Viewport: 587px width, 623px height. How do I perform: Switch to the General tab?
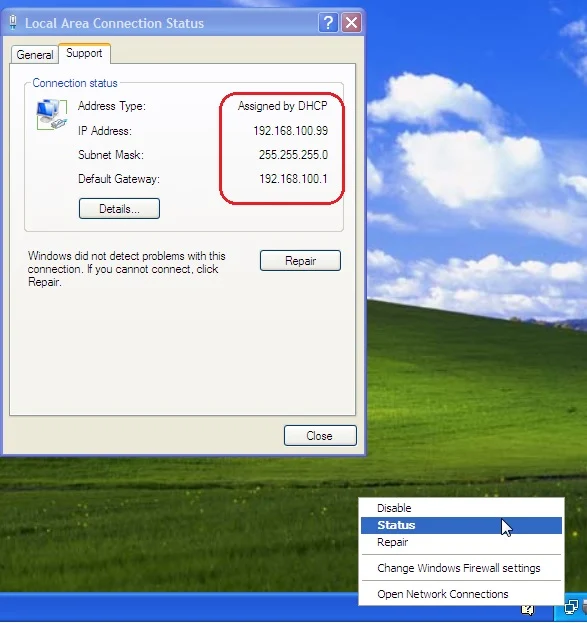tap(35, 54)
